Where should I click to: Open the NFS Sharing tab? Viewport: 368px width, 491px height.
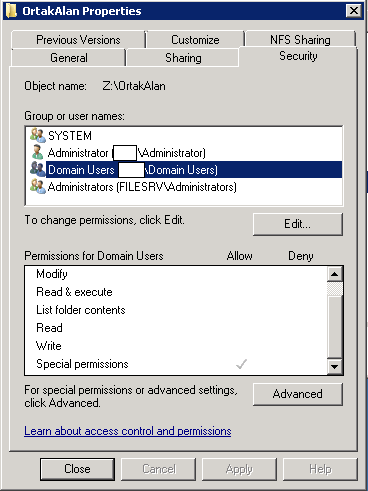tap(300, 40)
